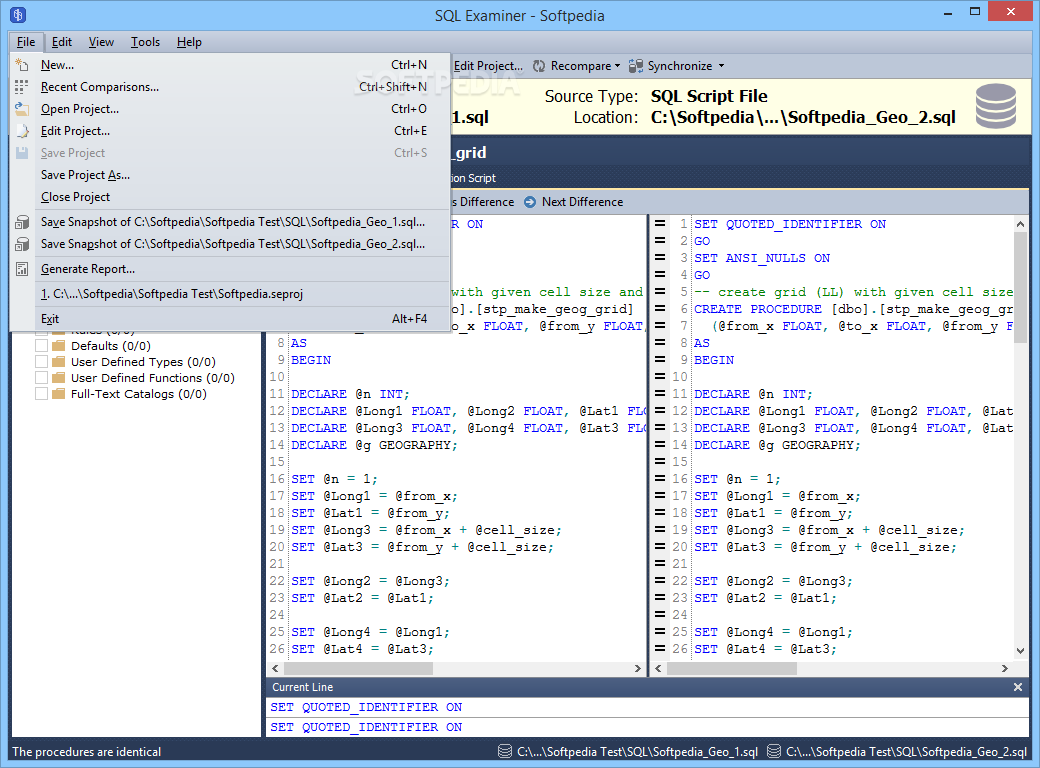Click 'SQL Script File' source type text
Image resolution: width=1040 pixels, height=768 pixels.
[x=709, y=96]
